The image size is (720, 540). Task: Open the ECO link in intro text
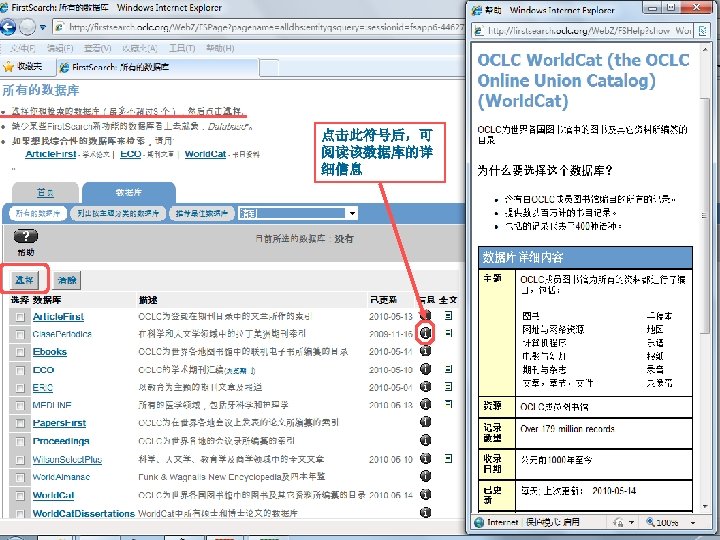point(130,154)
